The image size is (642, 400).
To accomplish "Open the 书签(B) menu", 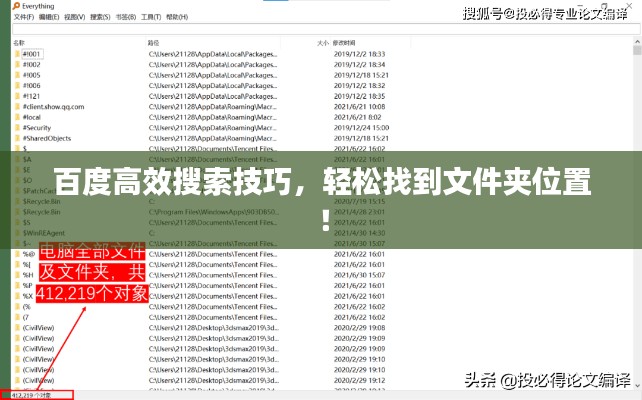I will point(126,17).
